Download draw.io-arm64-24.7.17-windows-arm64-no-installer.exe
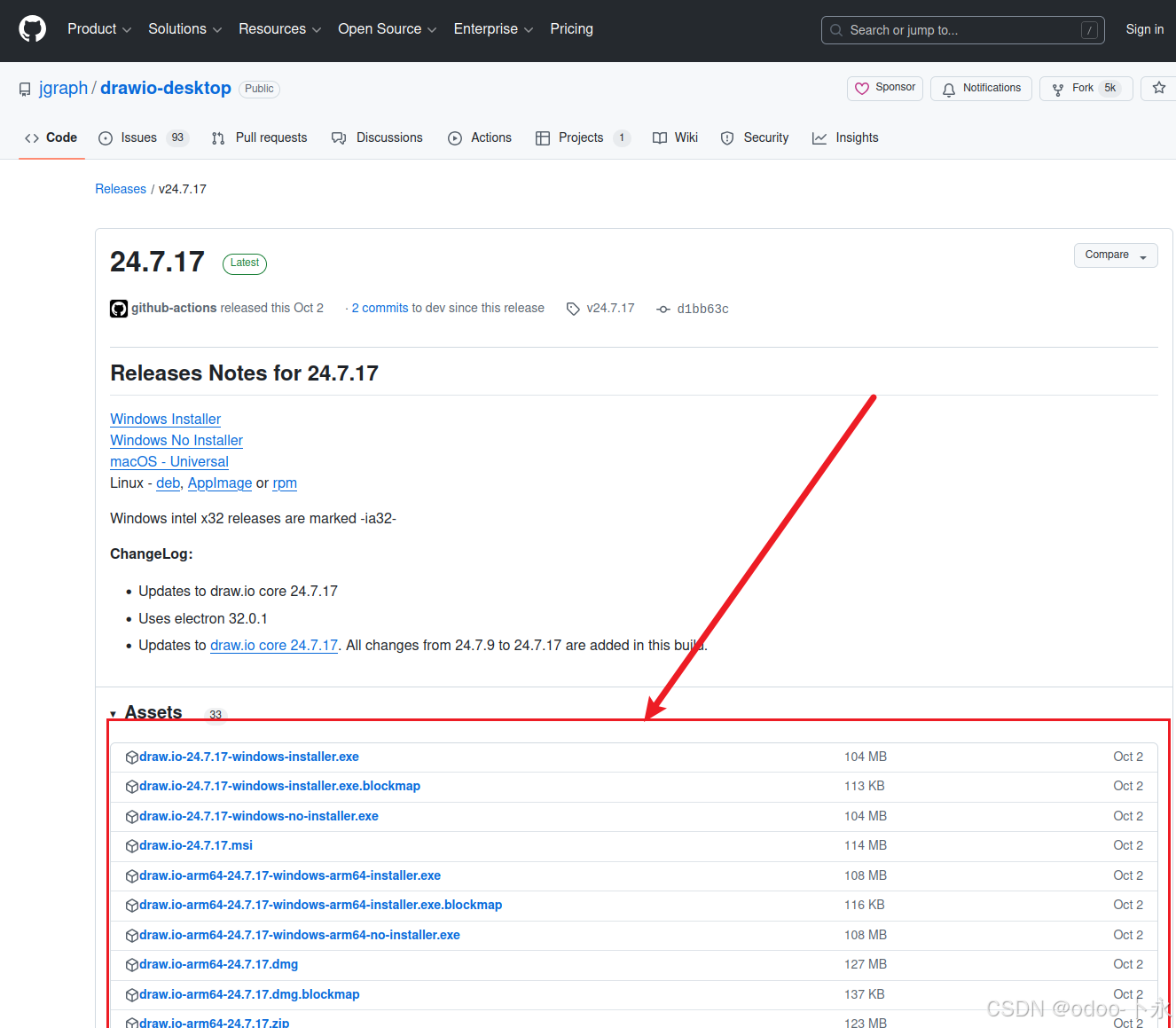This screenshot has height=1028, width=1176. tap(300, 935)
